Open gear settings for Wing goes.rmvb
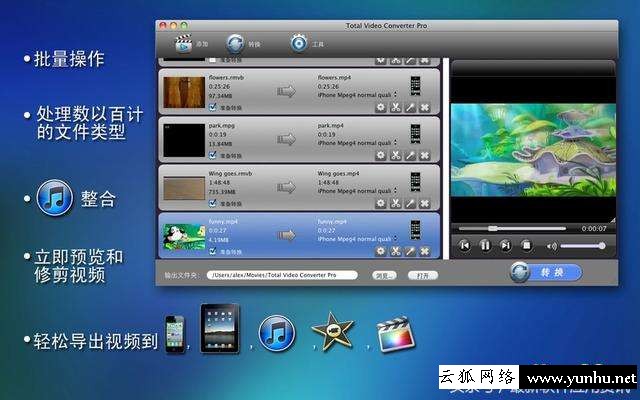The image size is (640, 400). [380, 203]
